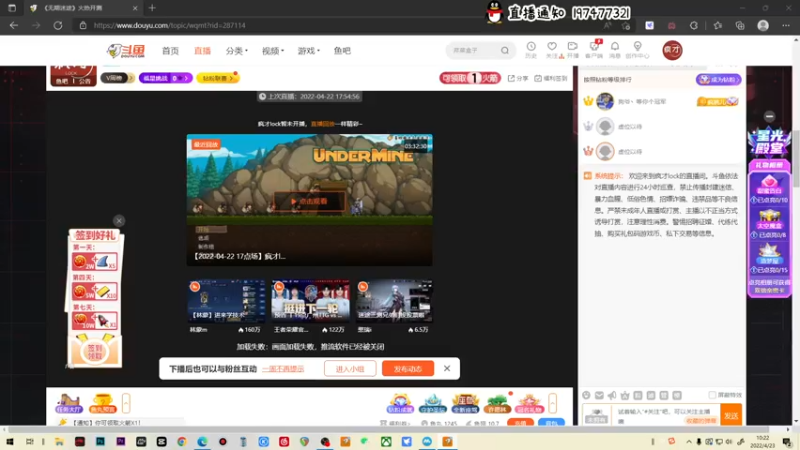Click the crown icon in chat toolbar
800x450 pixels.
pyautogui.click(x=624, y=395)
